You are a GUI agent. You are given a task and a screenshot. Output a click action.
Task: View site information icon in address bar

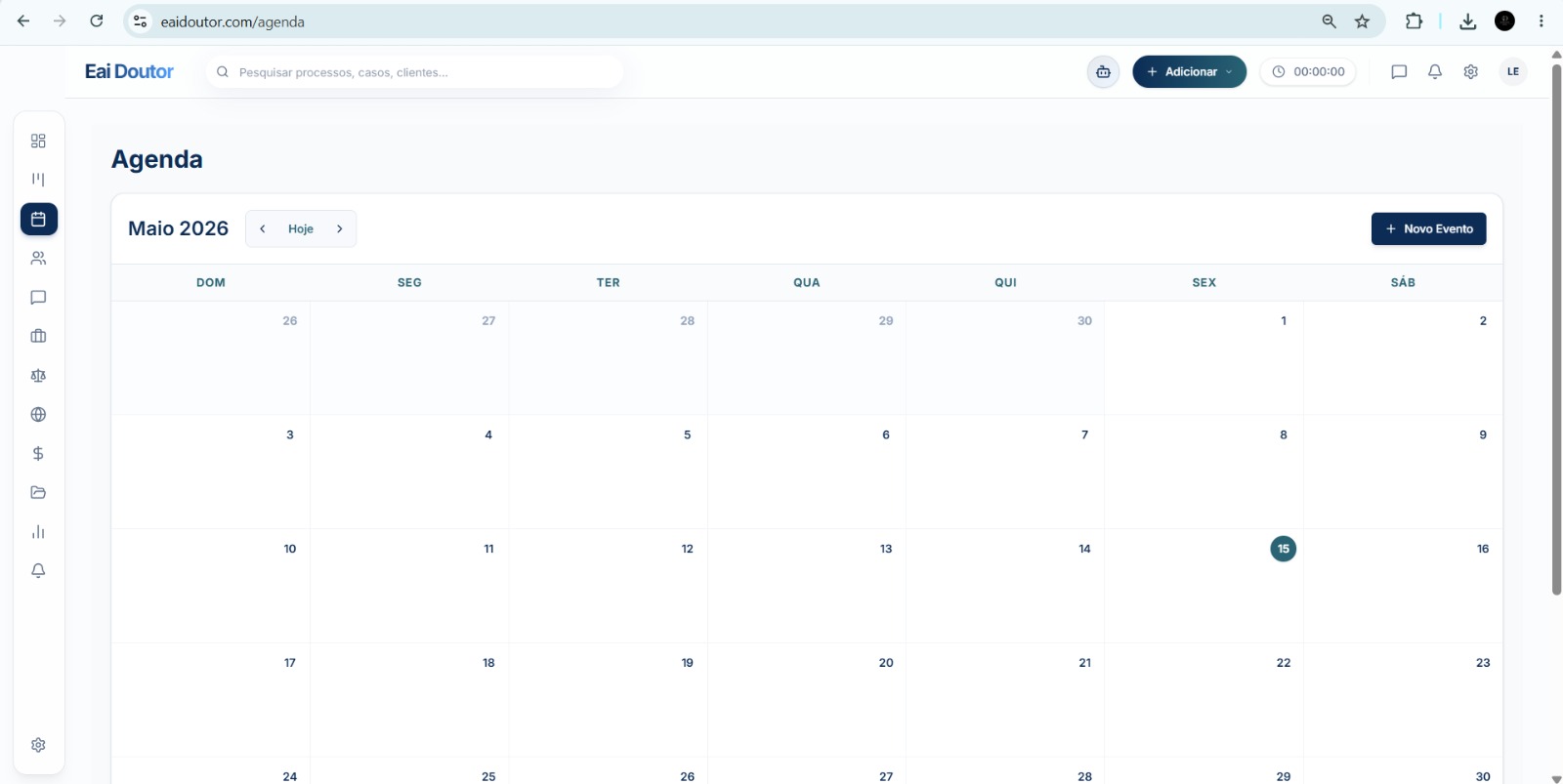[x=141, y=21]
